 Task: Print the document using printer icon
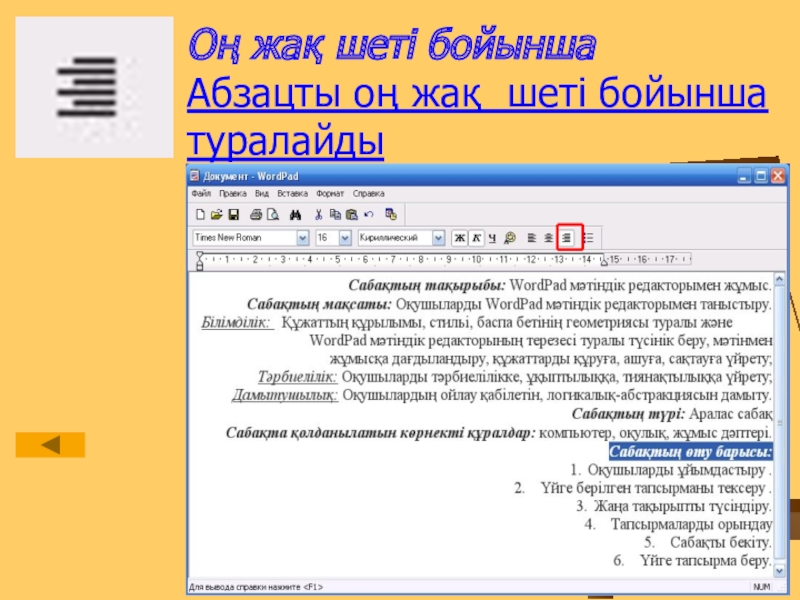(256, 215)
